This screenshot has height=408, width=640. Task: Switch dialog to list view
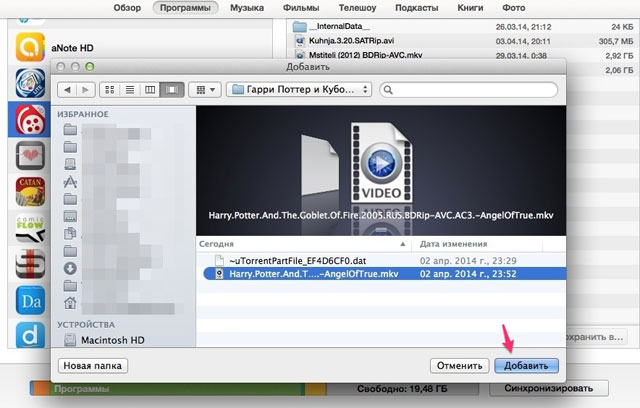(130, 90)
